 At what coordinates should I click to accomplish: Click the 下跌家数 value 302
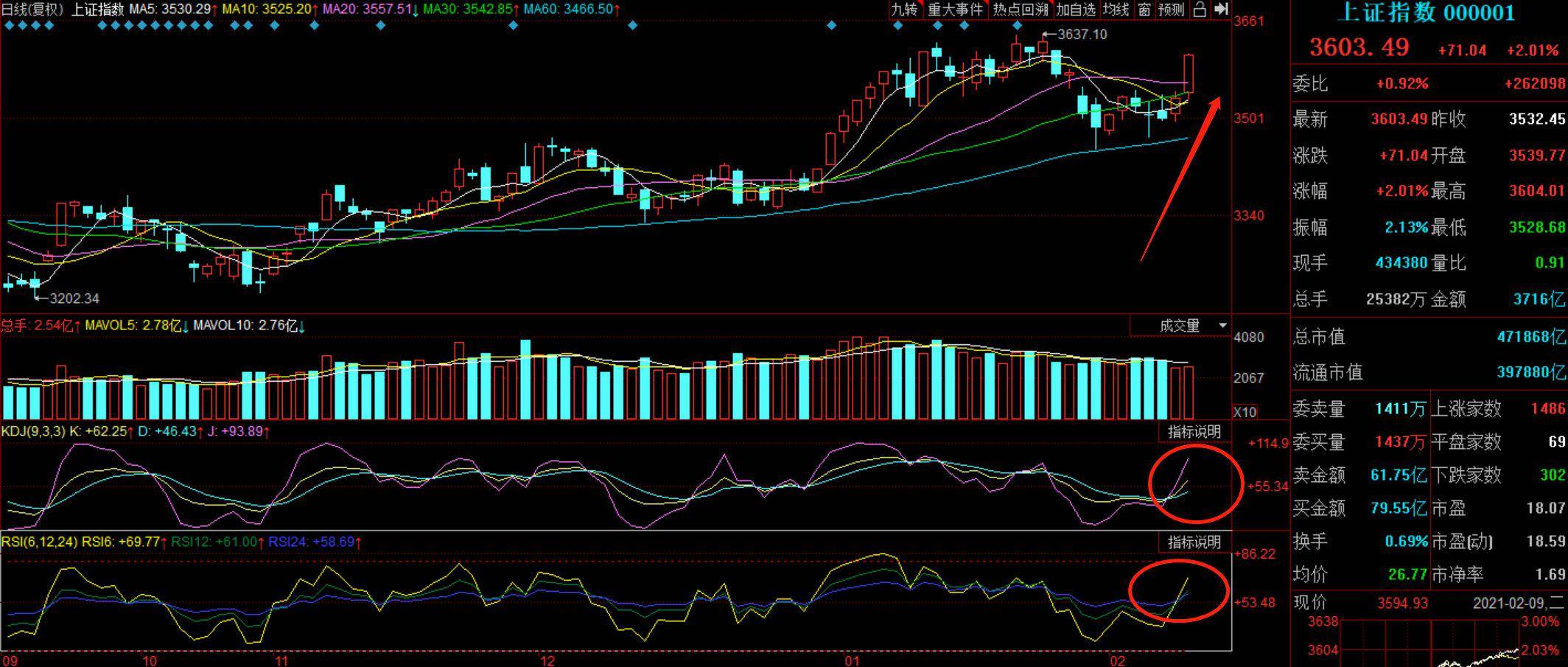(1553, 475)
